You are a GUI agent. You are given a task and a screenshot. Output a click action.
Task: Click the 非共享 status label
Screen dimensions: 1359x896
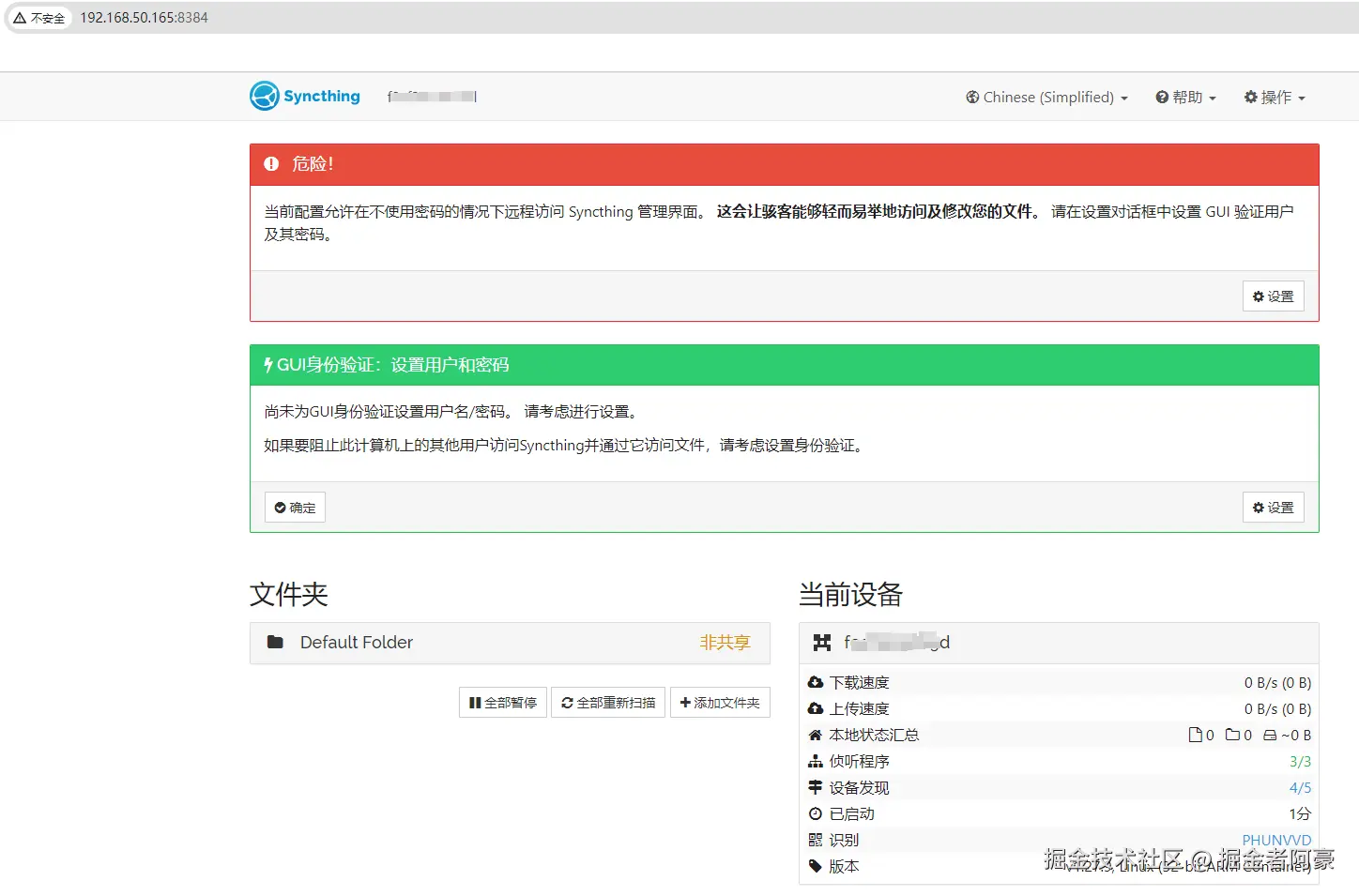coord(725,643)
